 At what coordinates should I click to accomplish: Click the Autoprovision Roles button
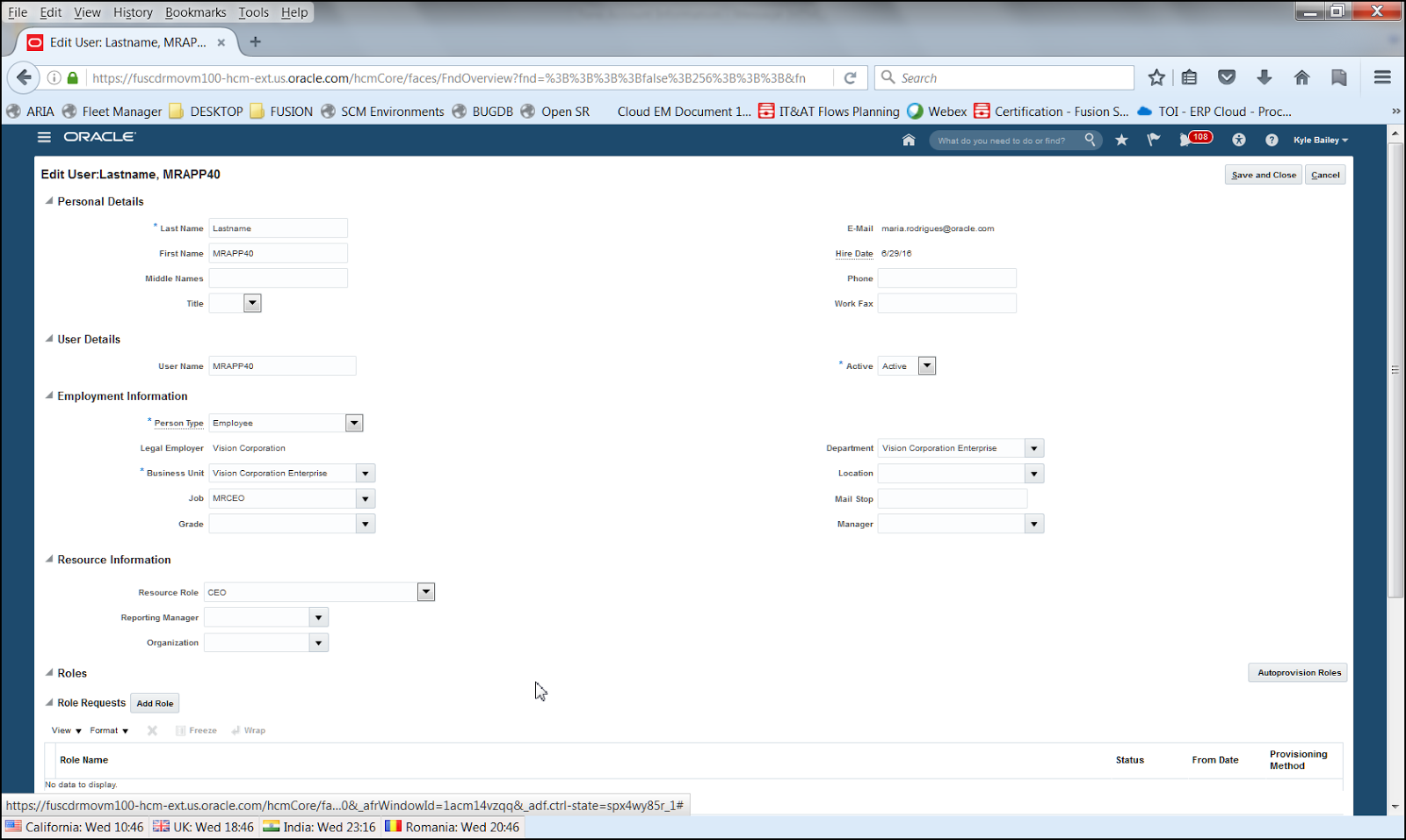(1297, 672)
